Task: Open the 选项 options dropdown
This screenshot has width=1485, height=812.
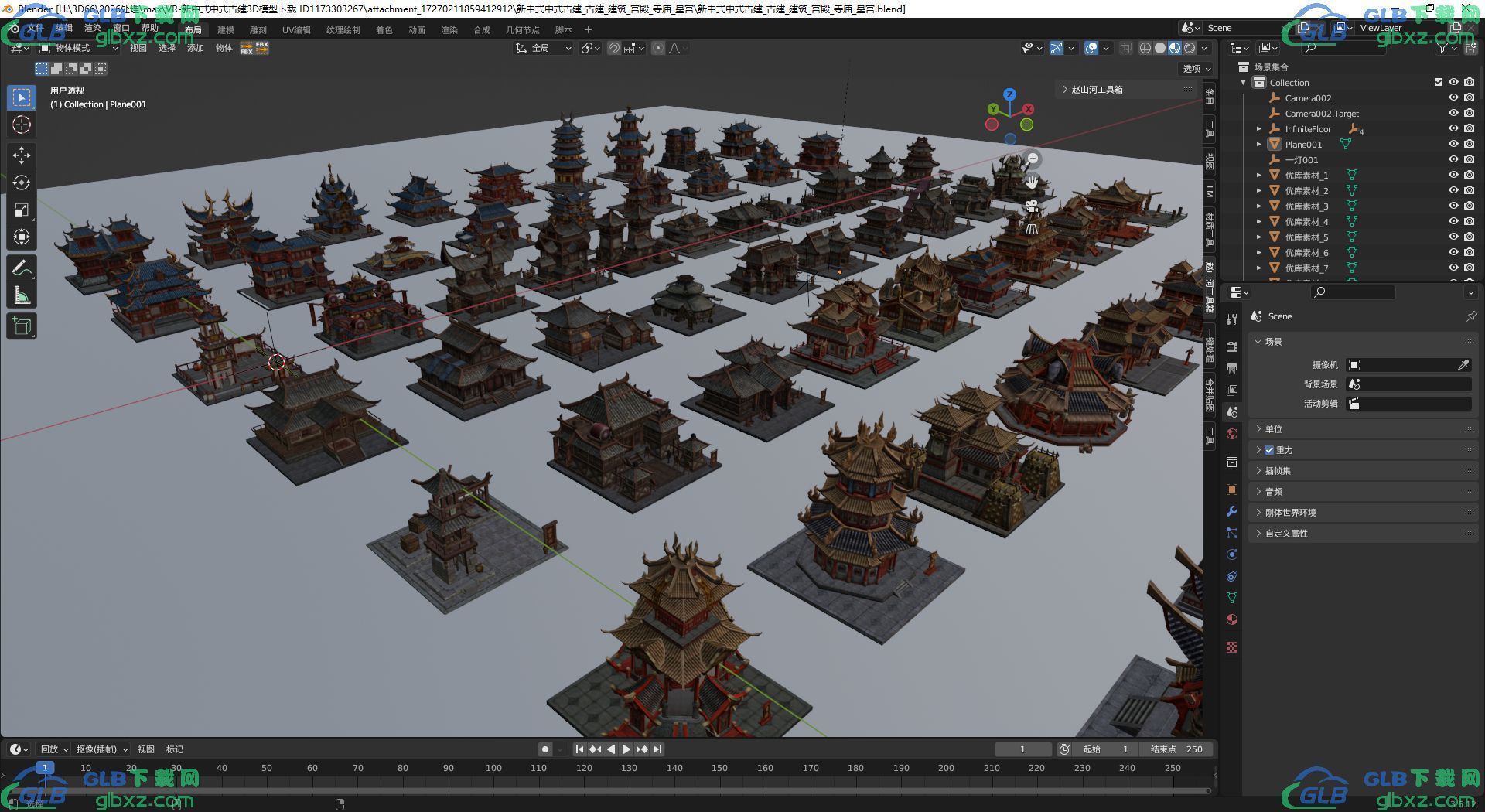Action: click(x=1197, y=69)
